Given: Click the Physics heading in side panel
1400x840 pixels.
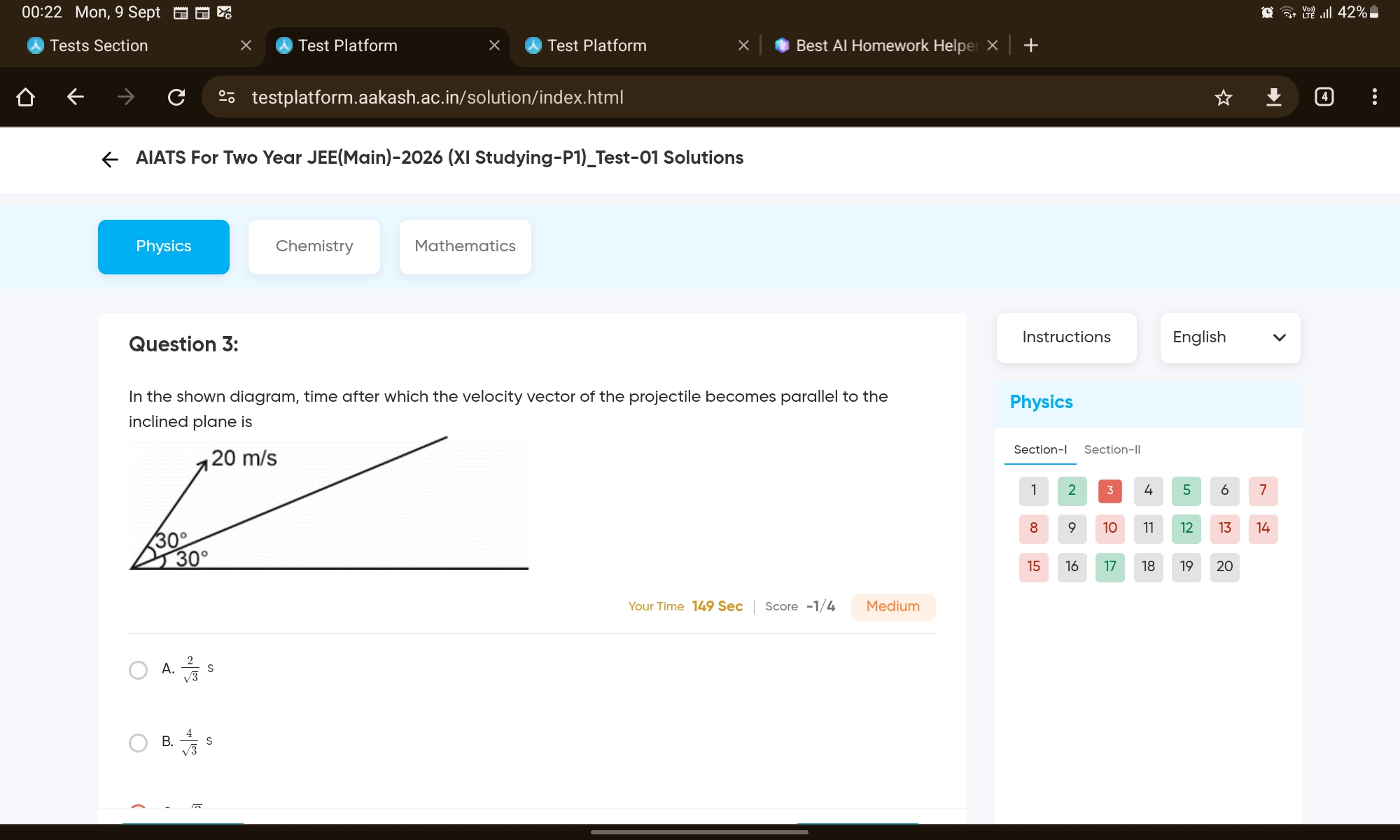Looking at the screenshot, I should pyautogui.click(x=1041, y=402).
